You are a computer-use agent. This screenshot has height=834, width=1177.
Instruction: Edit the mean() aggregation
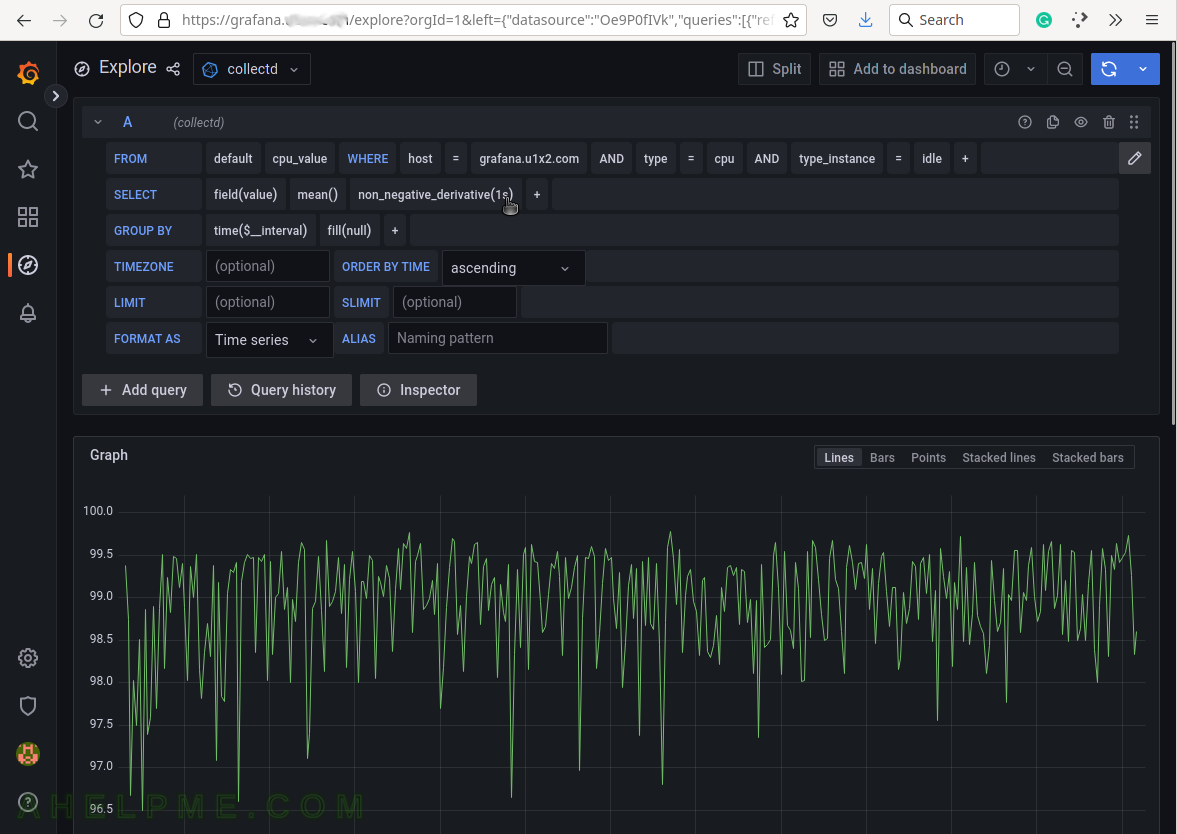pos(318,194)
